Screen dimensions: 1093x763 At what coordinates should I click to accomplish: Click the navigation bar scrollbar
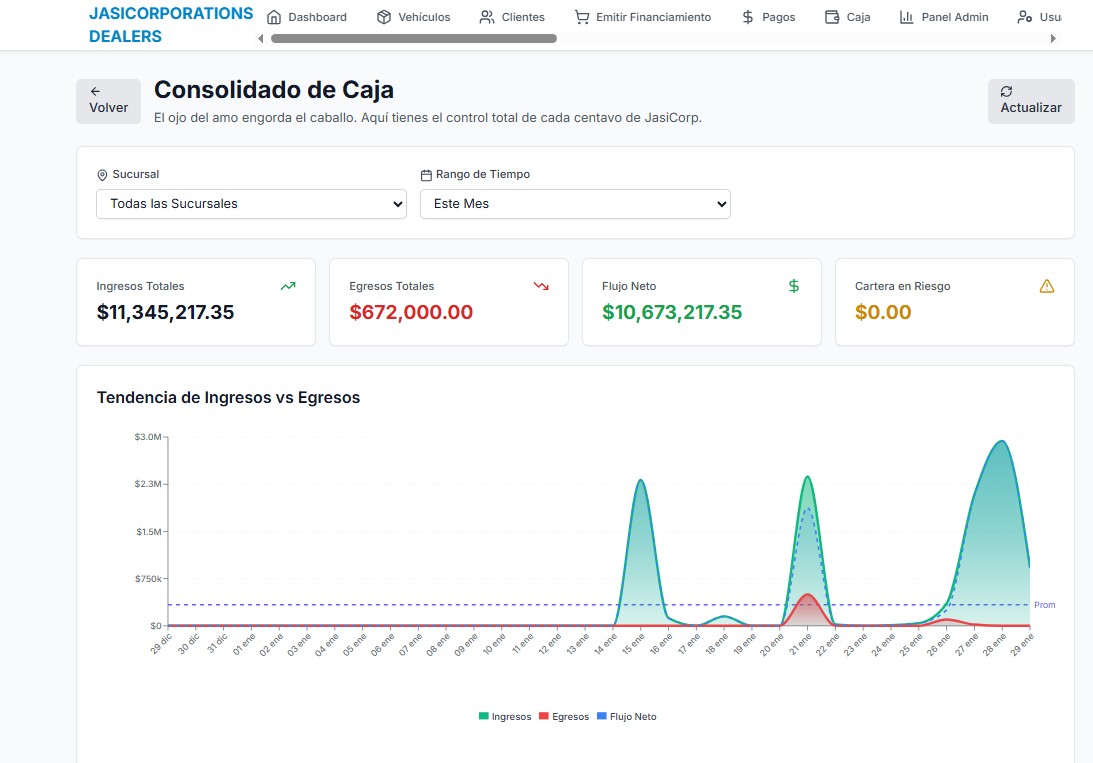(413, 38)
